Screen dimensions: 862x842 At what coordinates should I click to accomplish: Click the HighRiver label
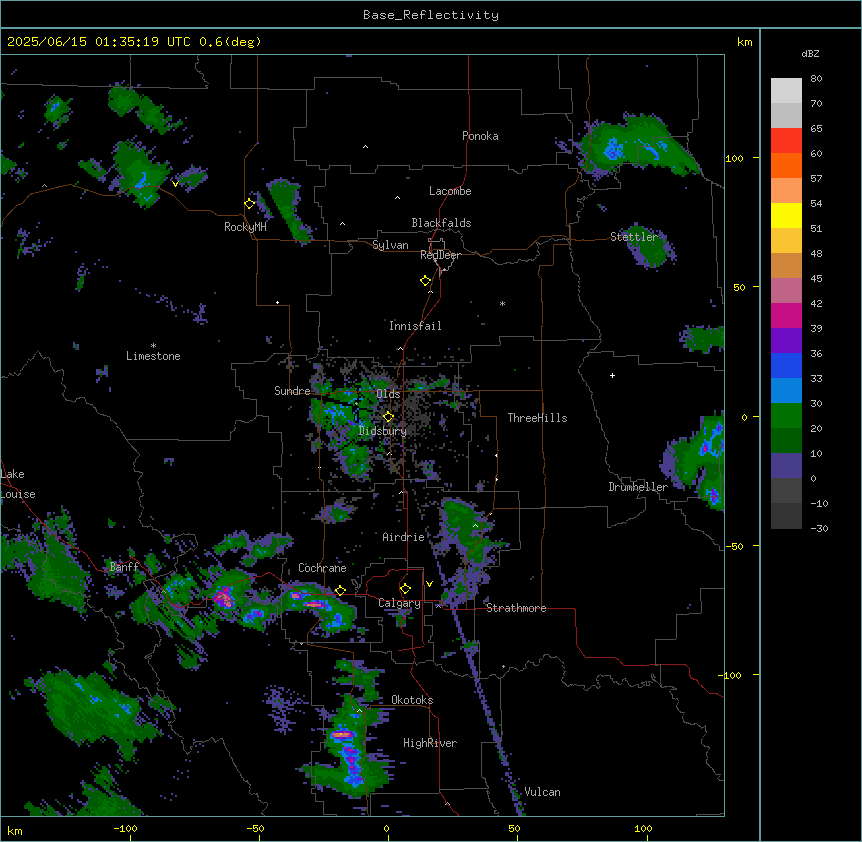(430, 743)
